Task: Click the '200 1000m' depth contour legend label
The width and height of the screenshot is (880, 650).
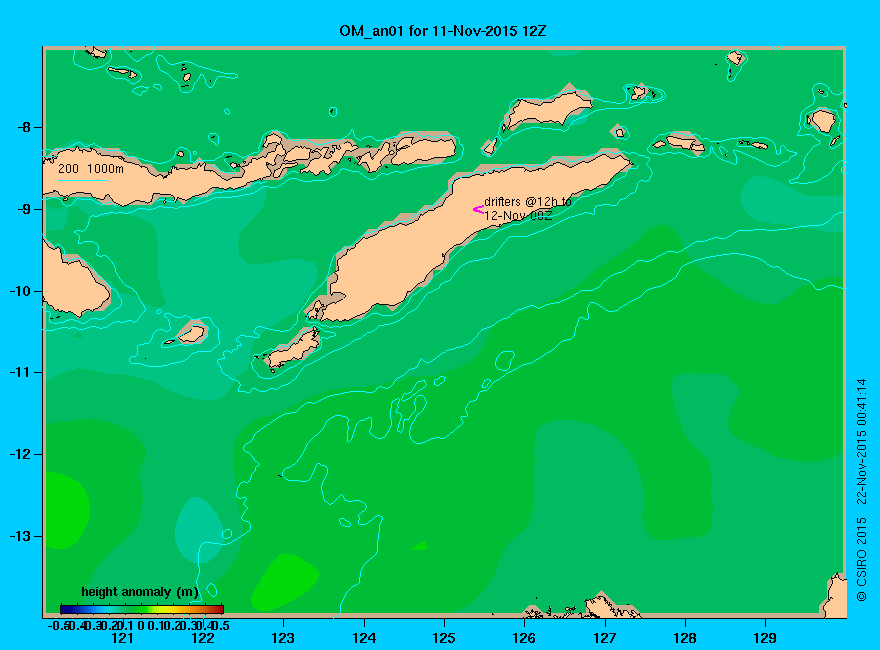Action: pyautogui.click(x=91, y=168)
